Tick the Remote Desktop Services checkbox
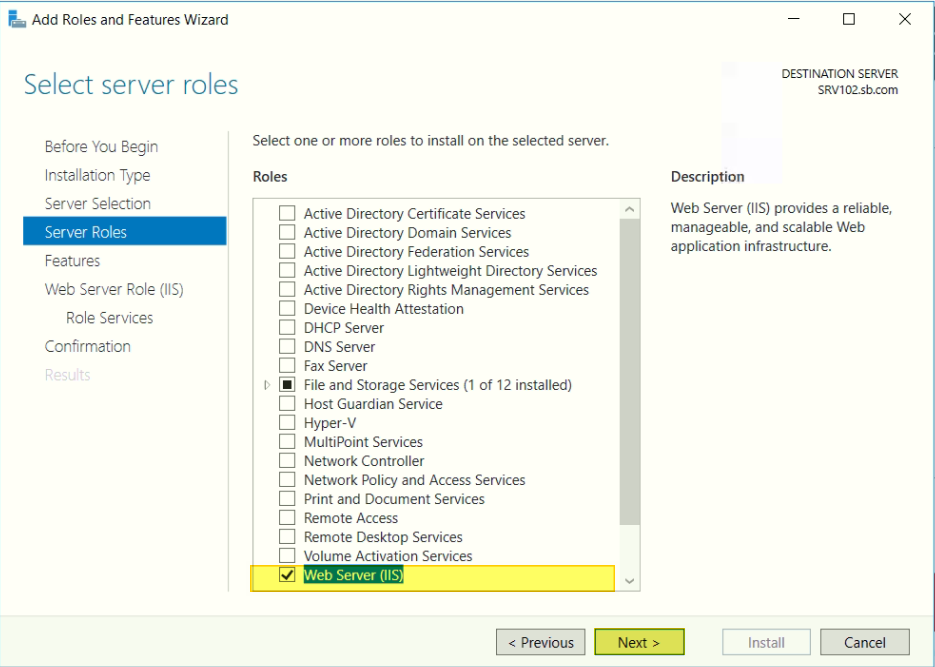935x667 pixels. tap(287, 537)
